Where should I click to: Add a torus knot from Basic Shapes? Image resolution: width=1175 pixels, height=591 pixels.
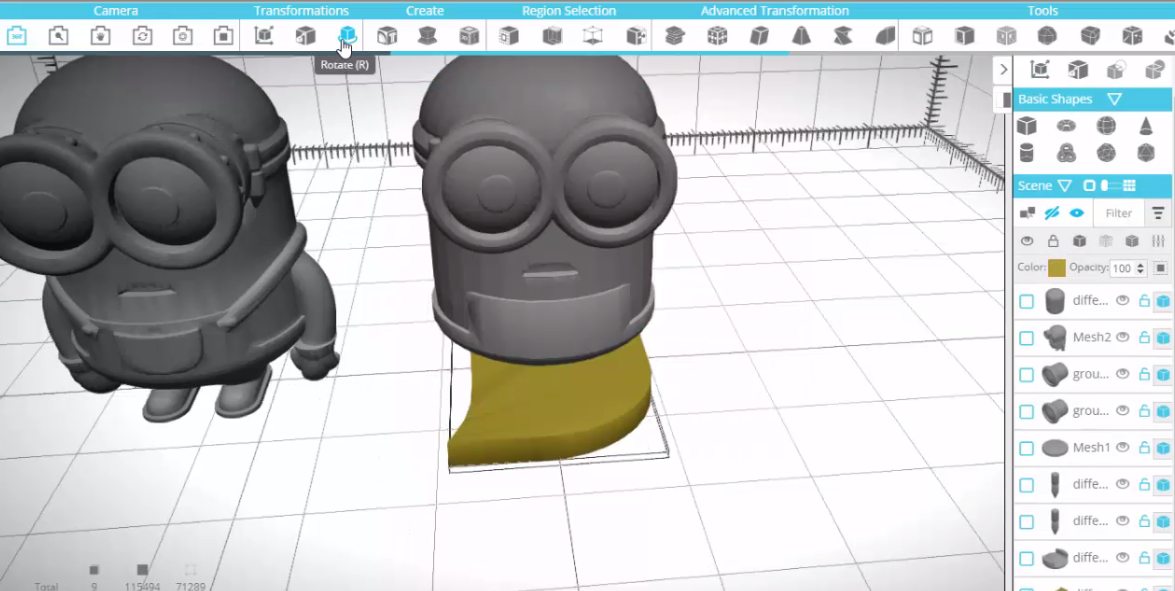pos(1066,154)
